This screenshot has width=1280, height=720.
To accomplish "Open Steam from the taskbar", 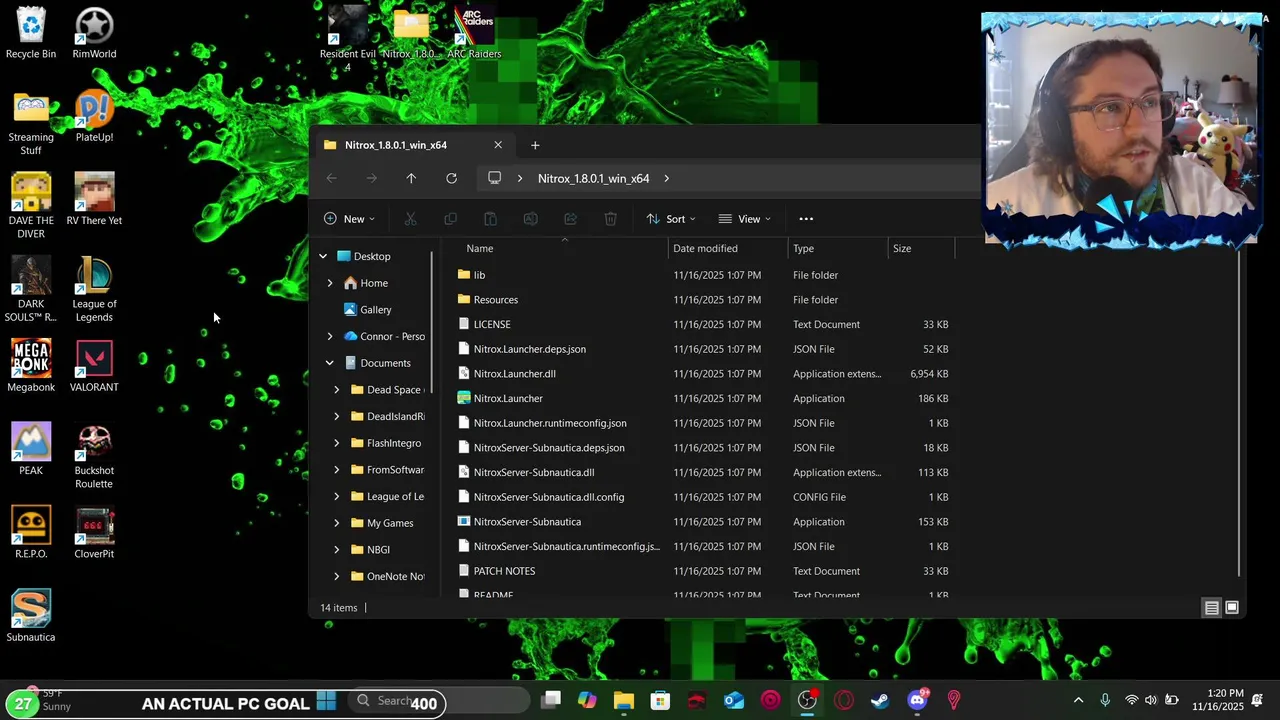I will [x=880, y=701].
